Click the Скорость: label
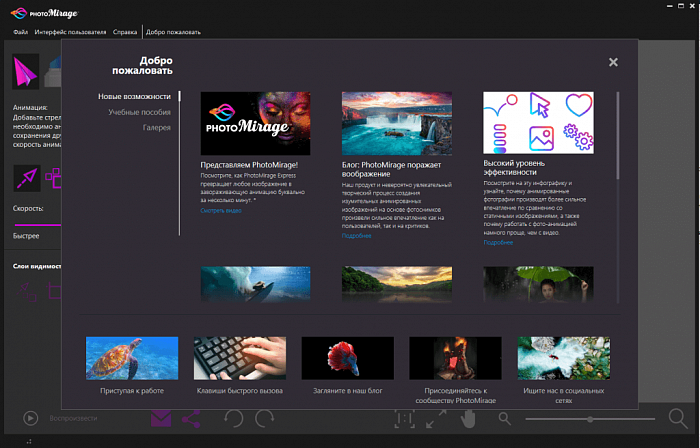The image size is (700, 448). click(x=28, y=208)
